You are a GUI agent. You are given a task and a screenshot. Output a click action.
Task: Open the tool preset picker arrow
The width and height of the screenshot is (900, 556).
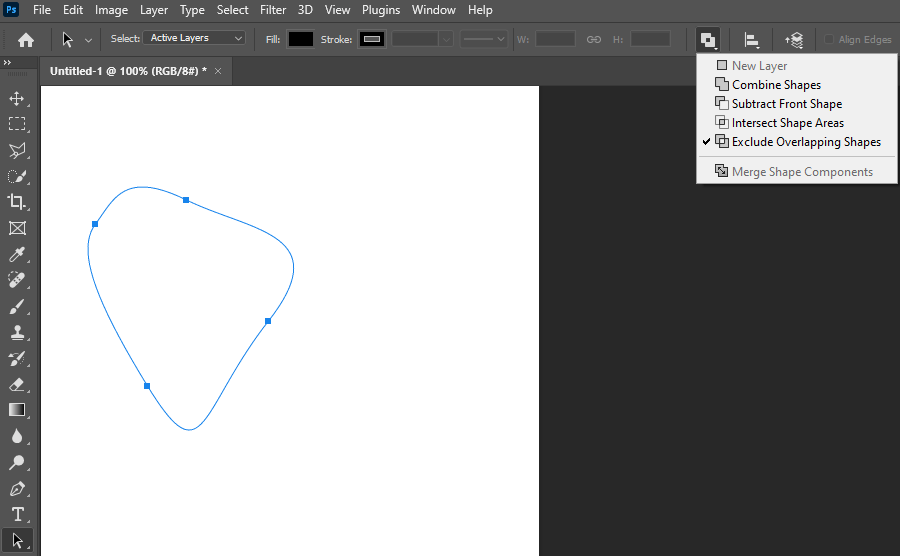[88, 40]
